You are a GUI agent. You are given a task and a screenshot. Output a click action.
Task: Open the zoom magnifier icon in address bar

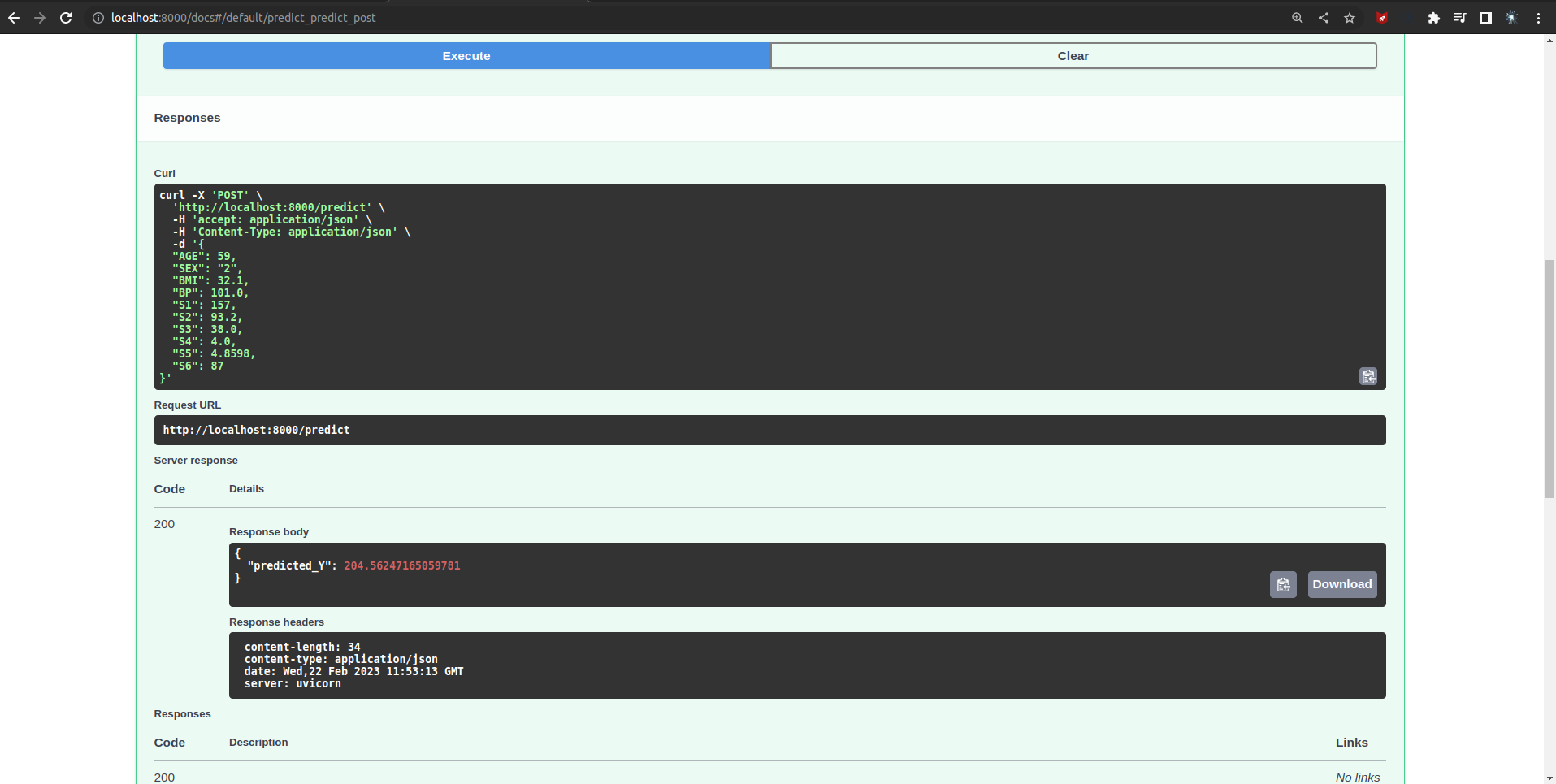pos(1298,18)
